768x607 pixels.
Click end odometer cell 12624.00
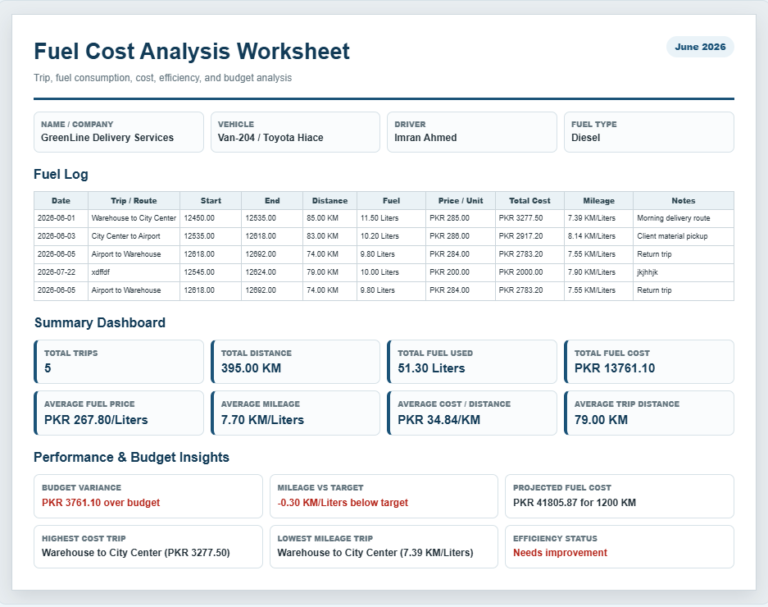click(272, 272)
